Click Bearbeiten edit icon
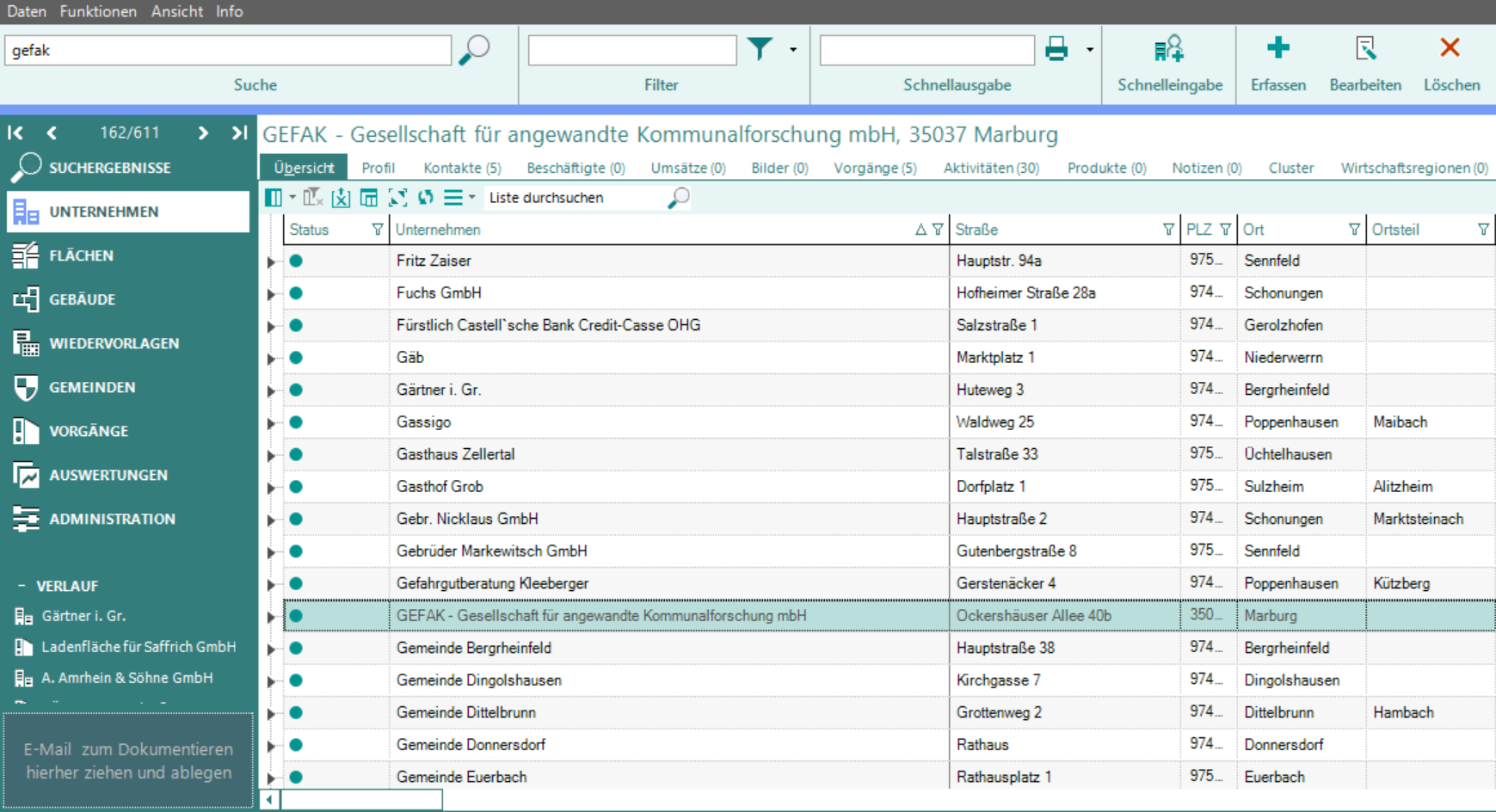Screen dimensions: 1496x812 [x=1365, y=48]
